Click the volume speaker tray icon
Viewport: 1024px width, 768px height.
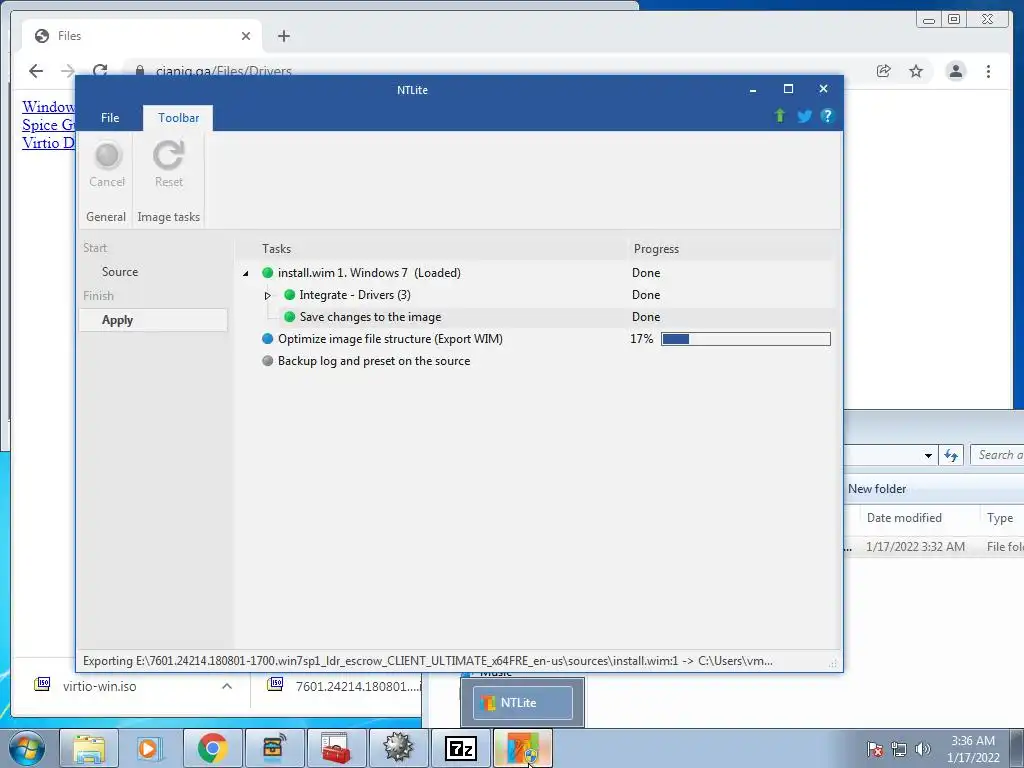[x=923, y=749]
